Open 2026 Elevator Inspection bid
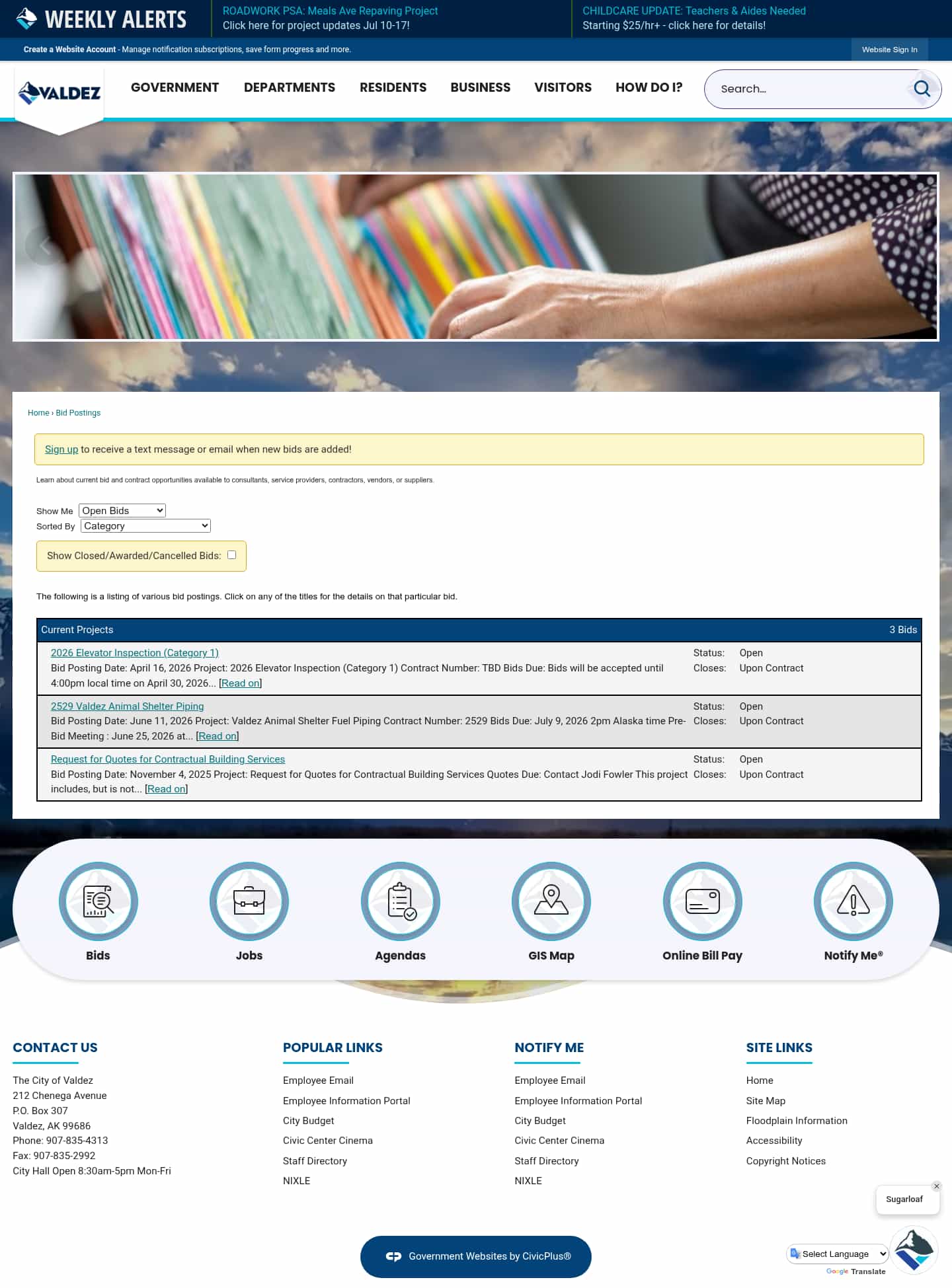Screen dimensions: 952x1288 pos(135,653)
